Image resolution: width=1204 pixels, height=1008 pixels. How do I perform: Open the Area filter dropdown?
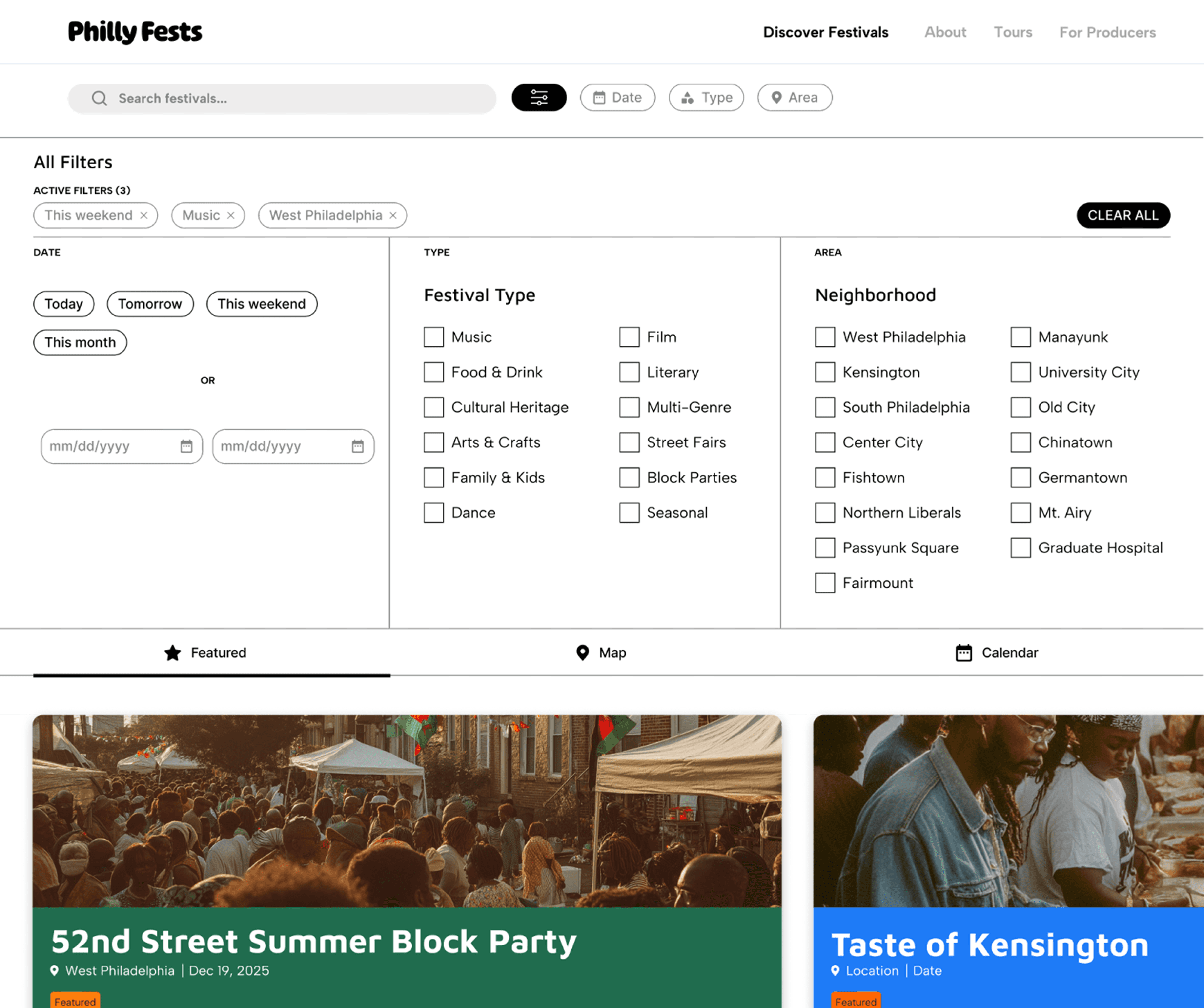tap(795, 98)
